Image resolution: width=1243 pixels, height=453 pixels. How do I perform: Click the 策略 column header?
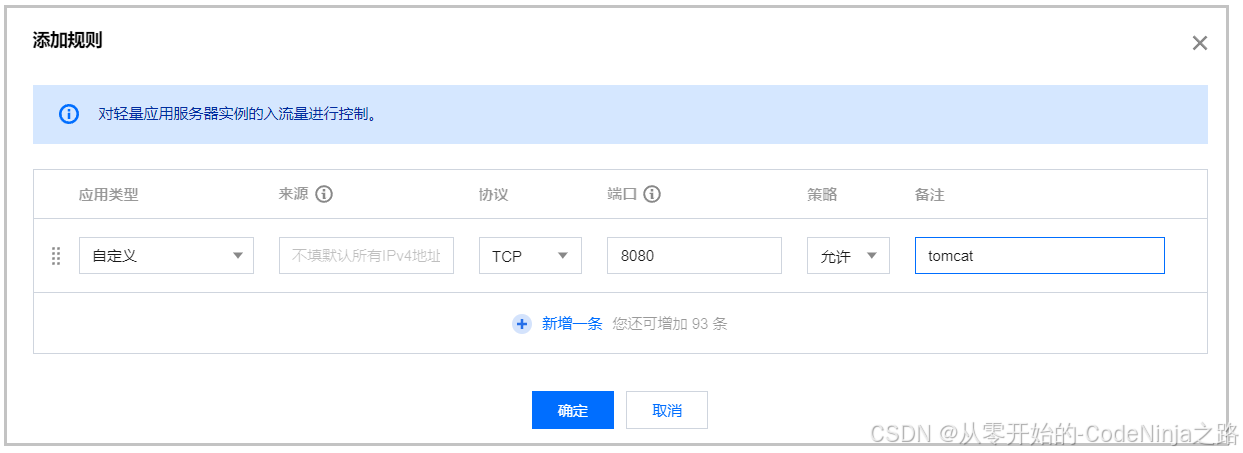click(x=822, y=195)
